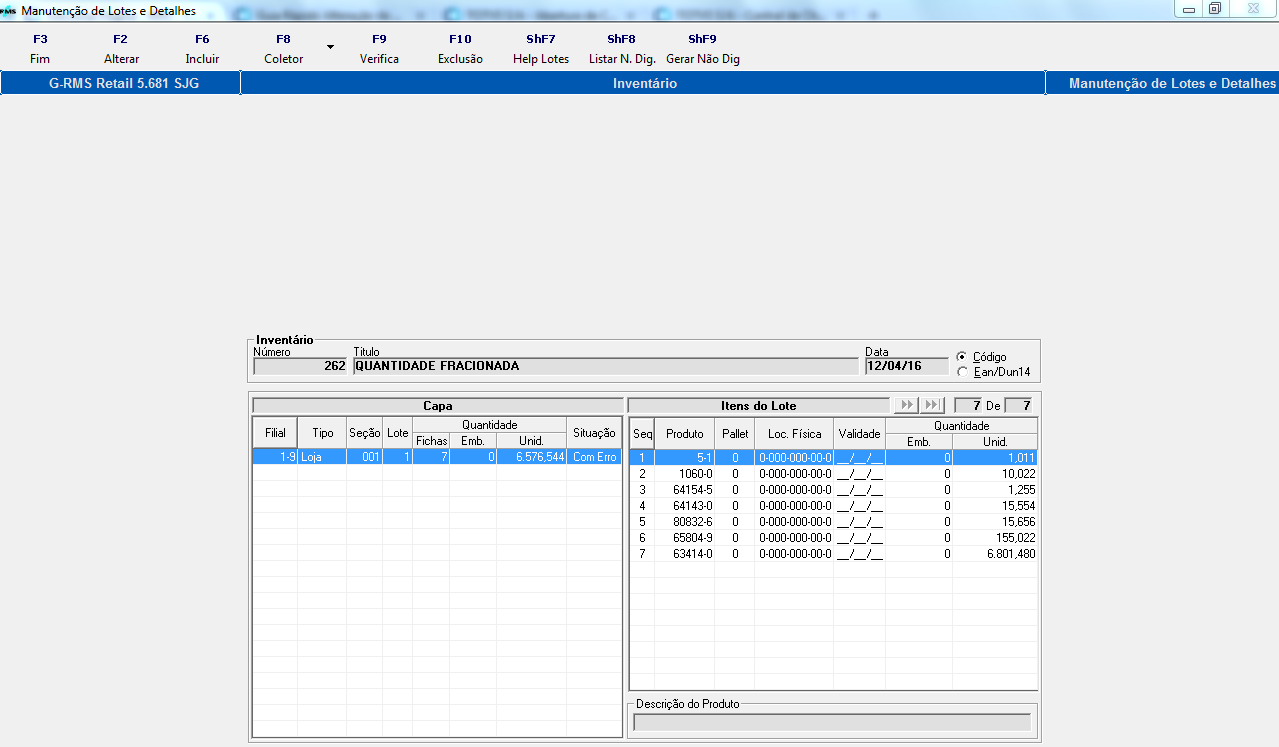Image resolution: width=1279 pixels, height=747 pixels.
Task: Click the Pallet column header
Action: pyautogui.click(x=736, y=434)
